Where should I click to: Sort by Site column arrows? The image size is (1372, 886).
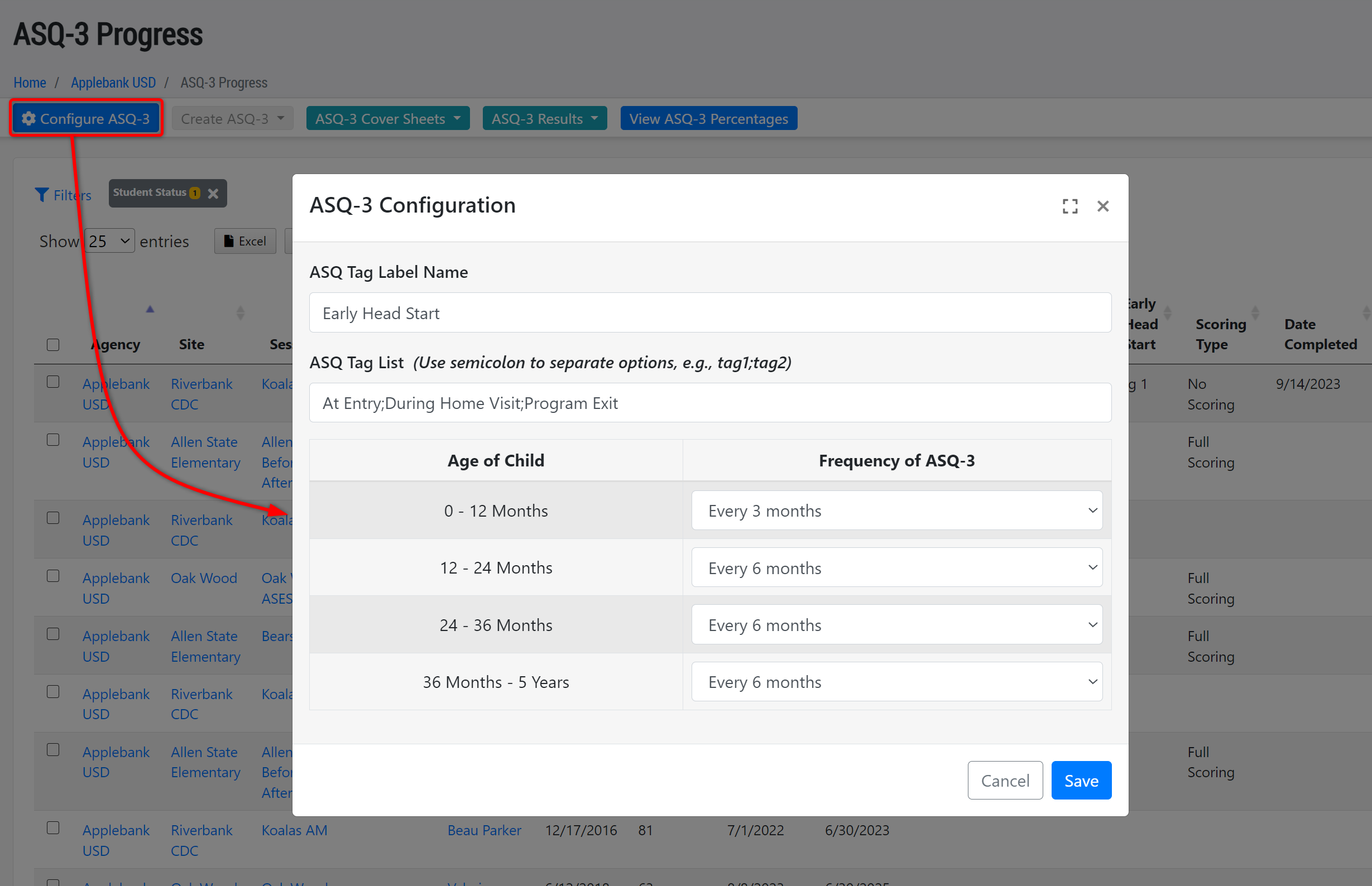[240, 313]
